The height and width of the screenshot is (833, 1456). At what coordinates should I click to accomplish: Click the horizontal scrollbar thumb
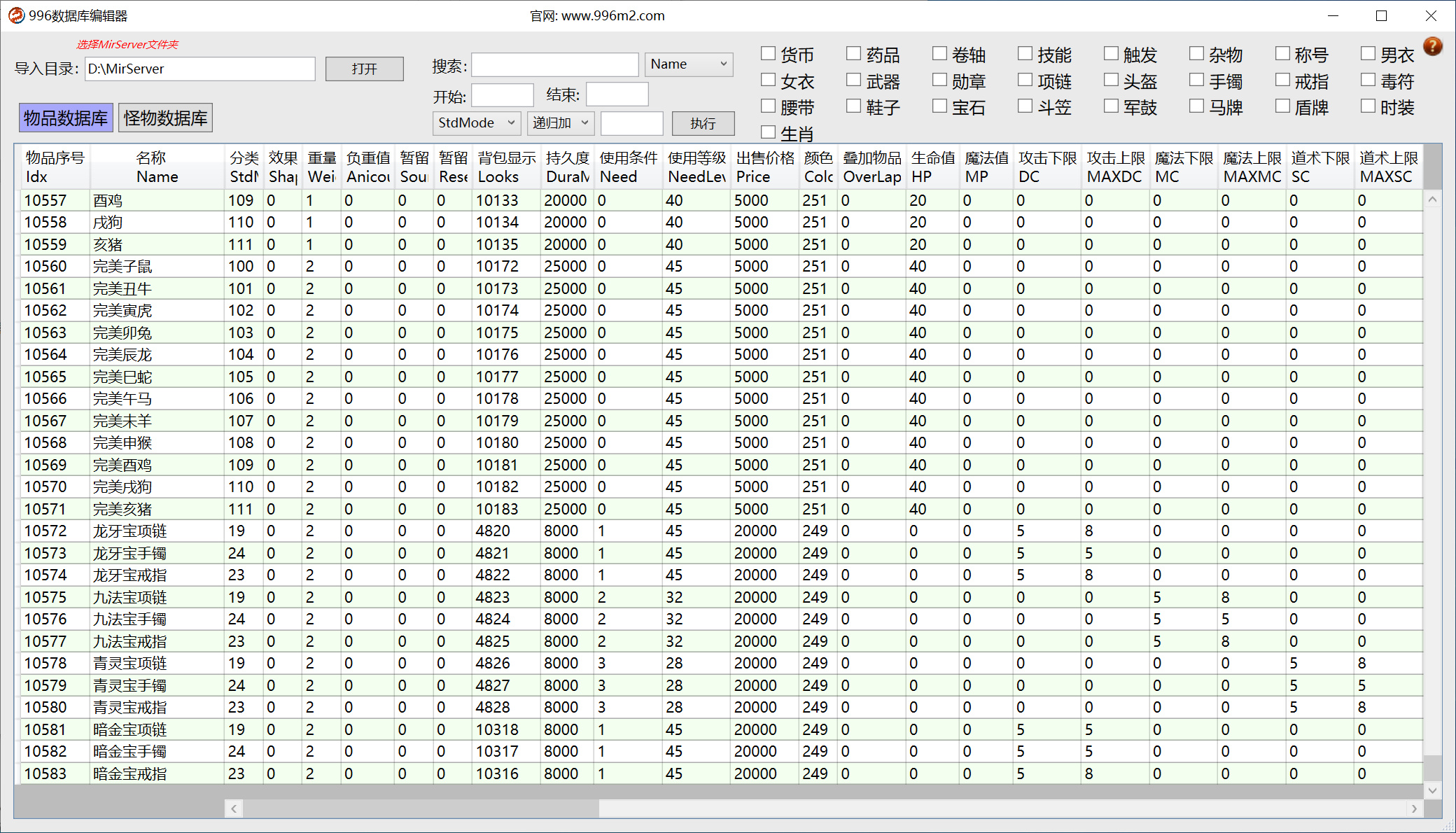tap(421, 808)
